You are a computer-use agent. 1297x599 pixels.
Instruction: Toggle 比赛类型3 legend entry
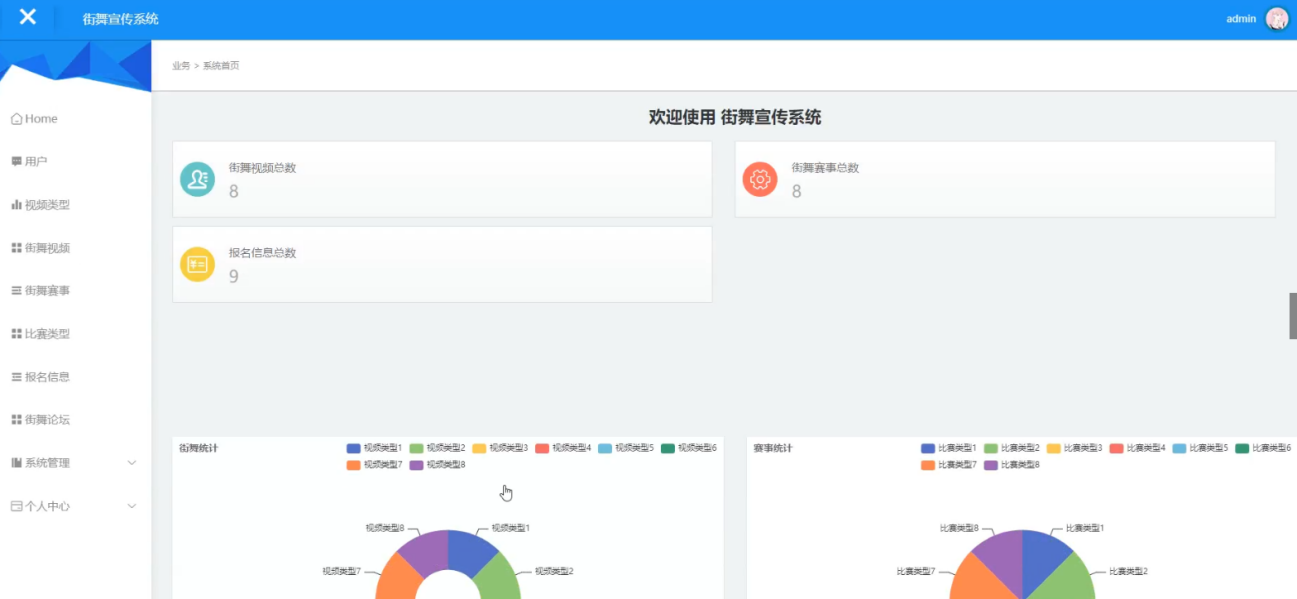(x=1075, y=448)
